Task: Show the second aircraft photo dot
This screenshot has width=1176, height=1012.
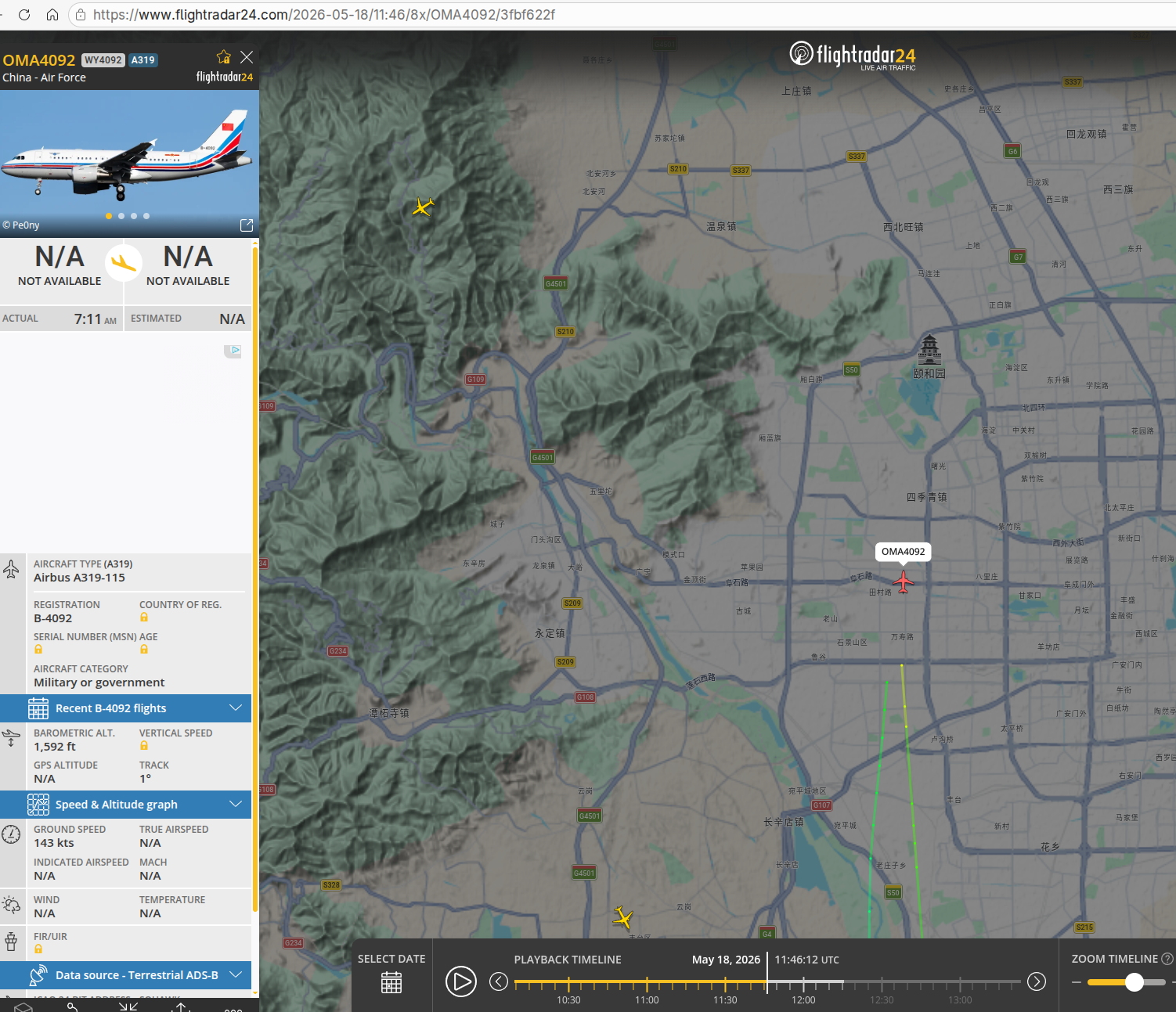Action: pyautogui.click(x=121, y=216)
